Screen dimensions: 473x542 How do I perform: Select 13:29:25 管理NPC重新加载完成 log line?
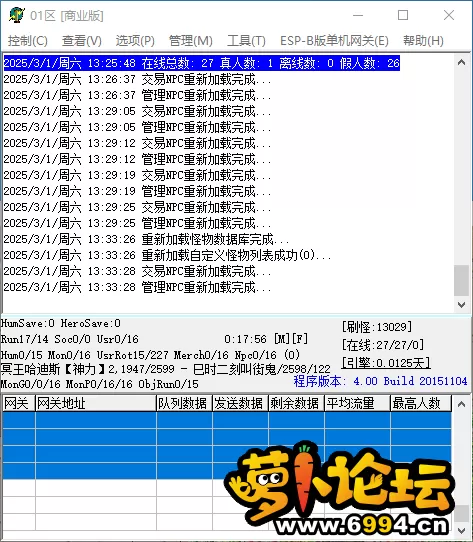138,223
